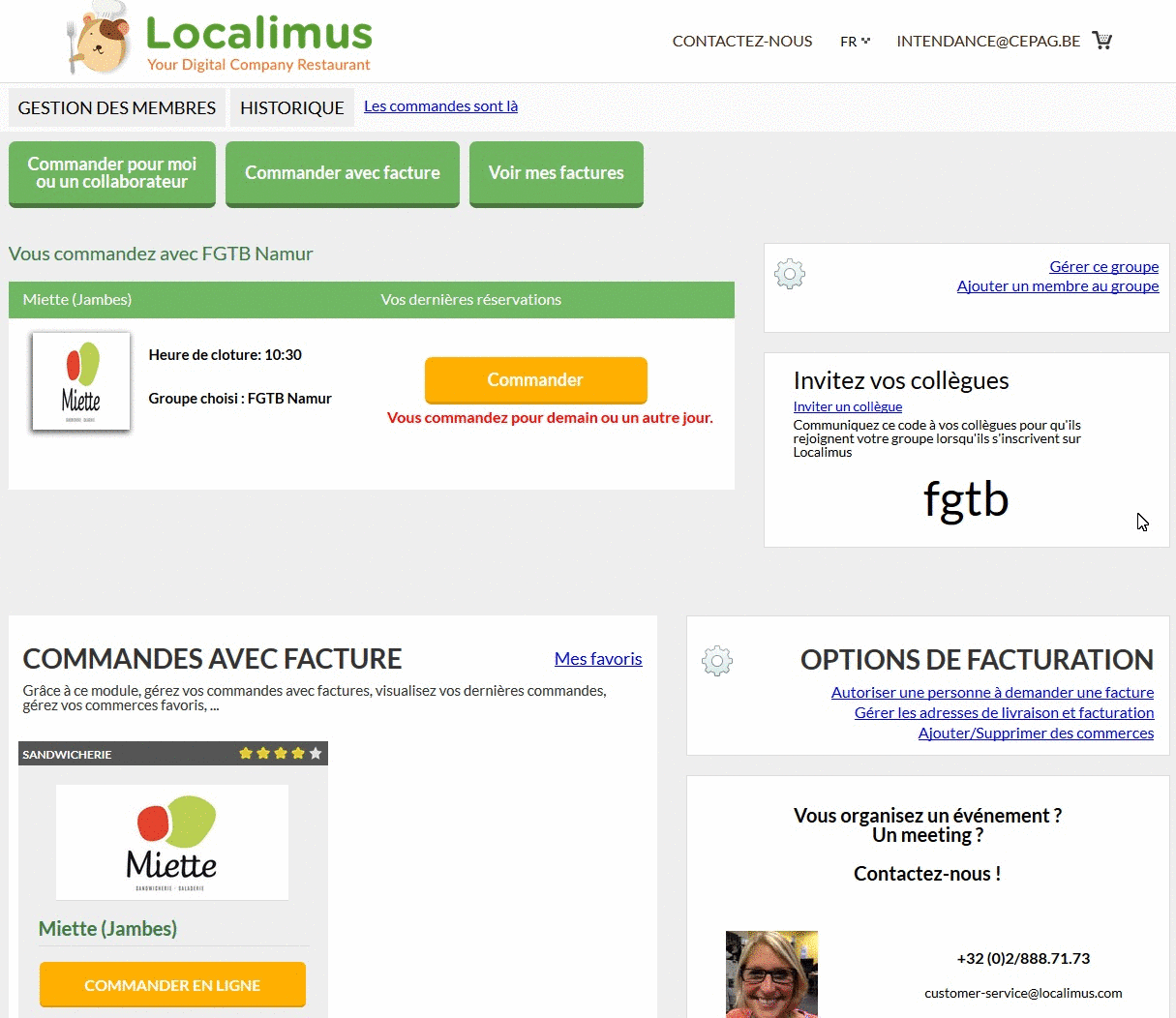Image resolution: width=1176 pixels, height=1018 pixels.
Task: Click the 'SANDWICHERIE' category label
Action: click(x=67, y=754)
